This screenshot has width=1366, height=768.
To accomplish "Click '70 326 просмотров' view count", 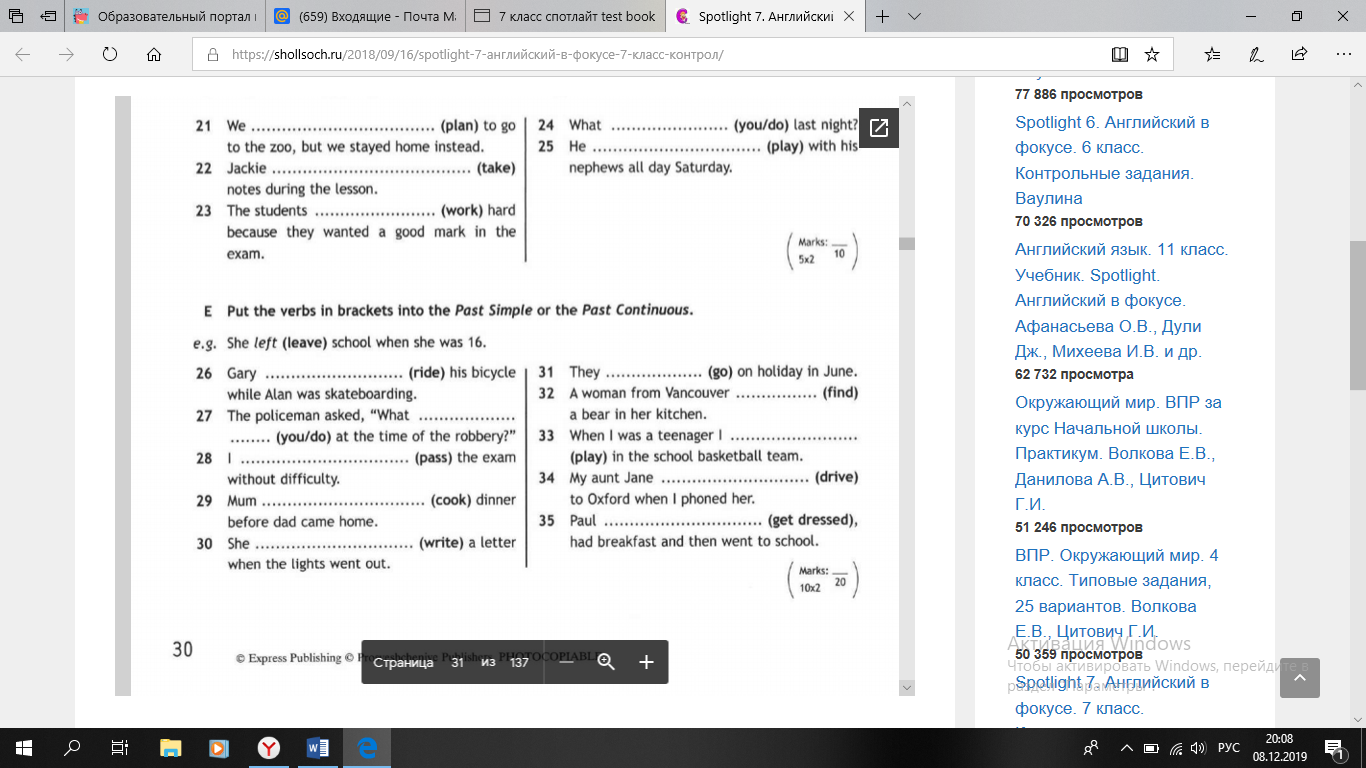I will tap(1078, 221).
